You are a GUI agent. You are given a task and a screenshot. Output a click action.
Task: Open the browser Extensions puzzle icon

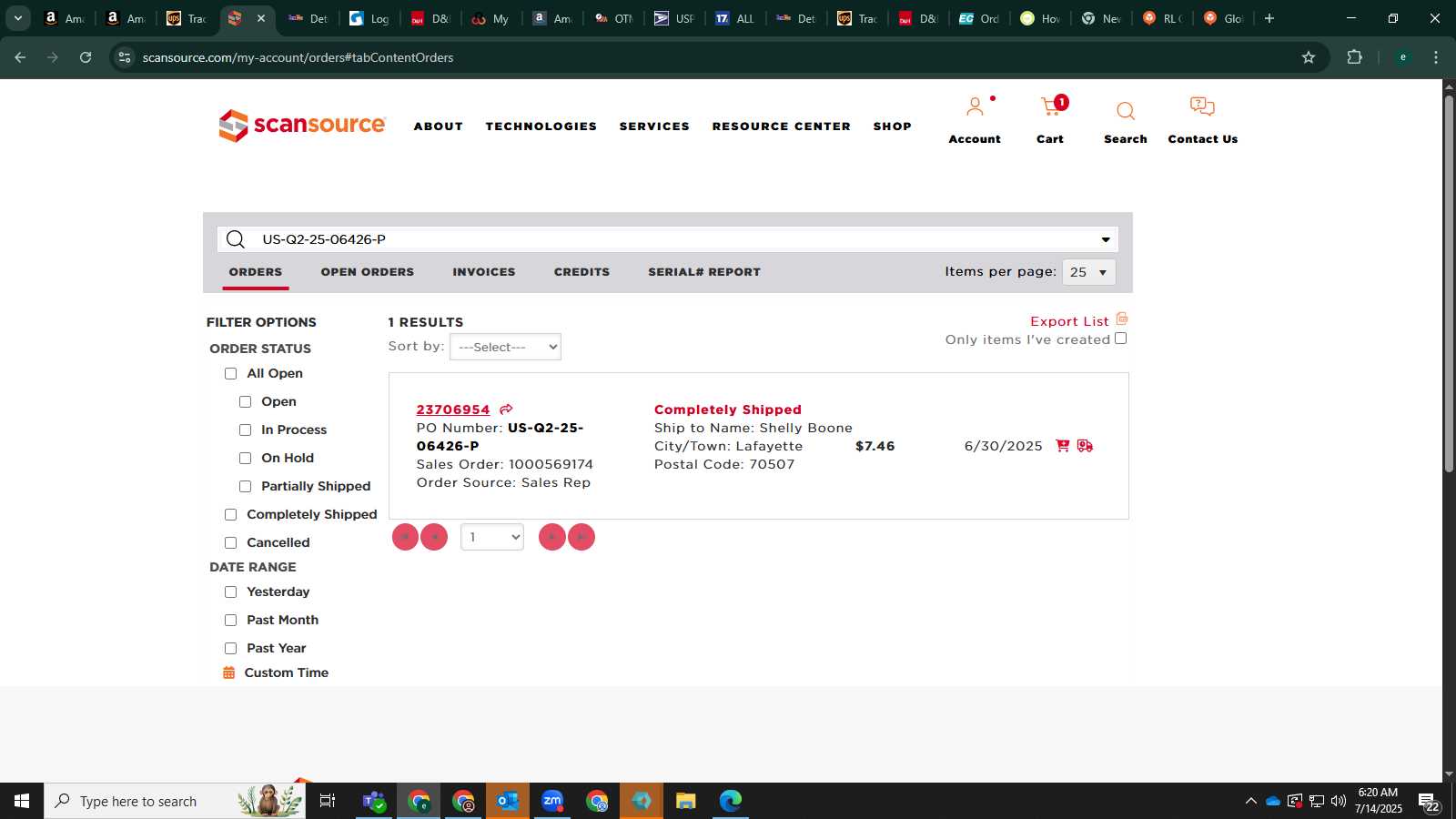pyautogui.click(x=1355, y=57)
